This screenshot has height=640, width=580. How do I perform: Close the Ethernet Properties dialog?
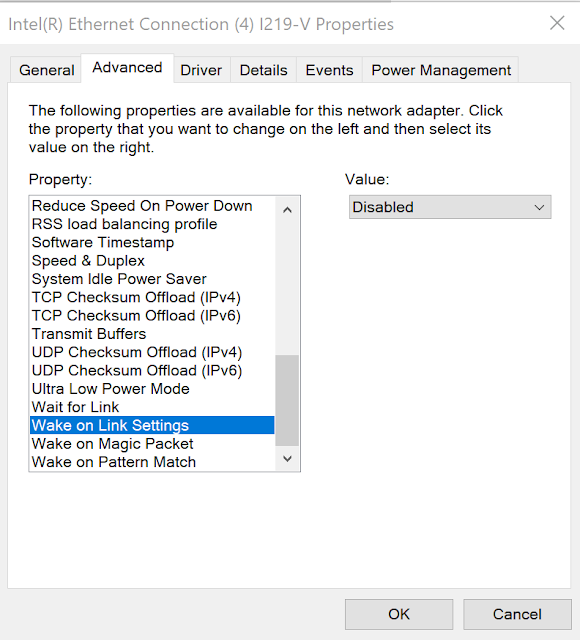[557, 23]
